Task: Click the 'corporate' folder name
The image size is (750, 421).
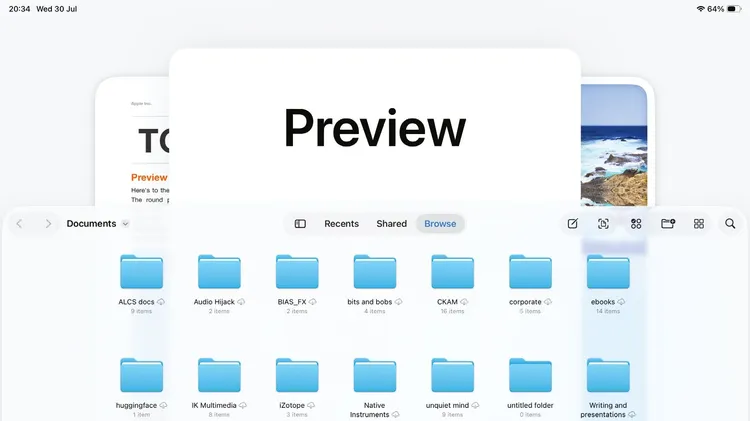Action: coord(525,302)
